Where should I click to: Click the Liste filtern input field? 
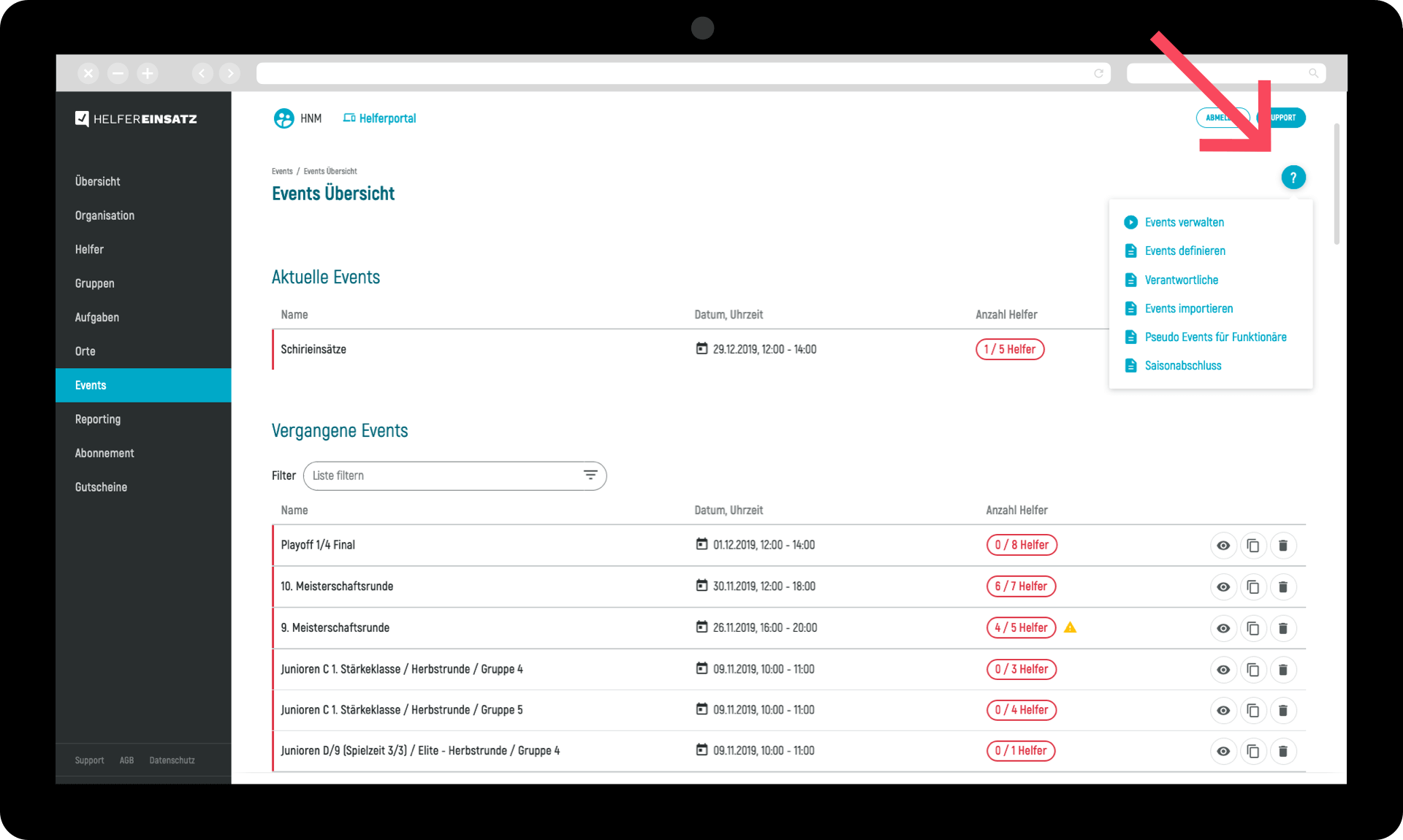pyautogui.click(x=438, y=476)
